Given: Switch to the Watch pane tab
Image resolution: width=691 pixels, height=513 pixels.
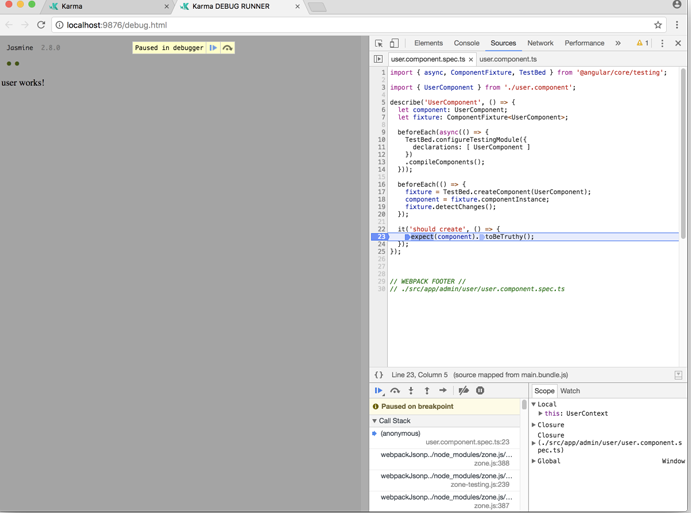Looking at the screenshot, I should pos(570,391).
